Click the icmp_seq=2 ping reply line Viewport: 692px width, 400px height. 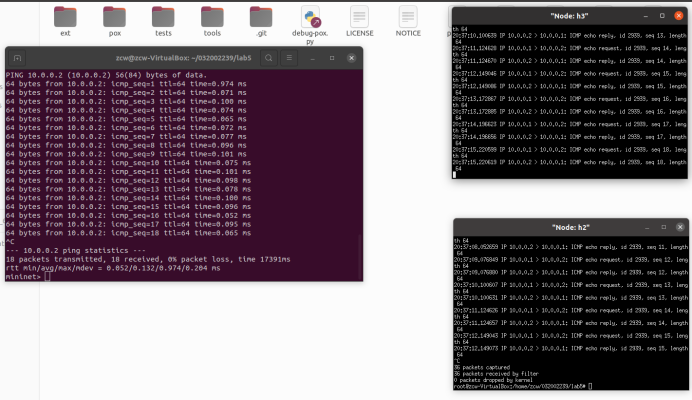(x=126, y=93)
